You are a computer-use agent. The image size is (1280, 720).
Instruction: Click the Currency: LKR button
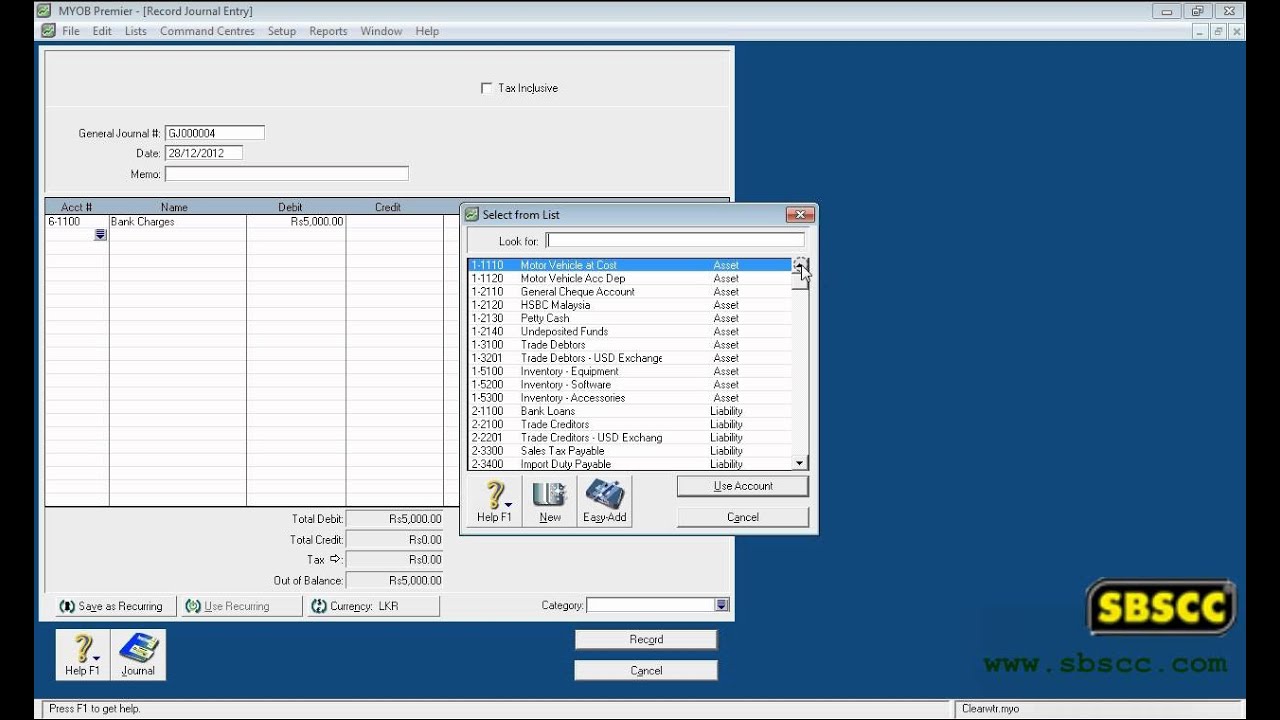click(x=372, y=606)
